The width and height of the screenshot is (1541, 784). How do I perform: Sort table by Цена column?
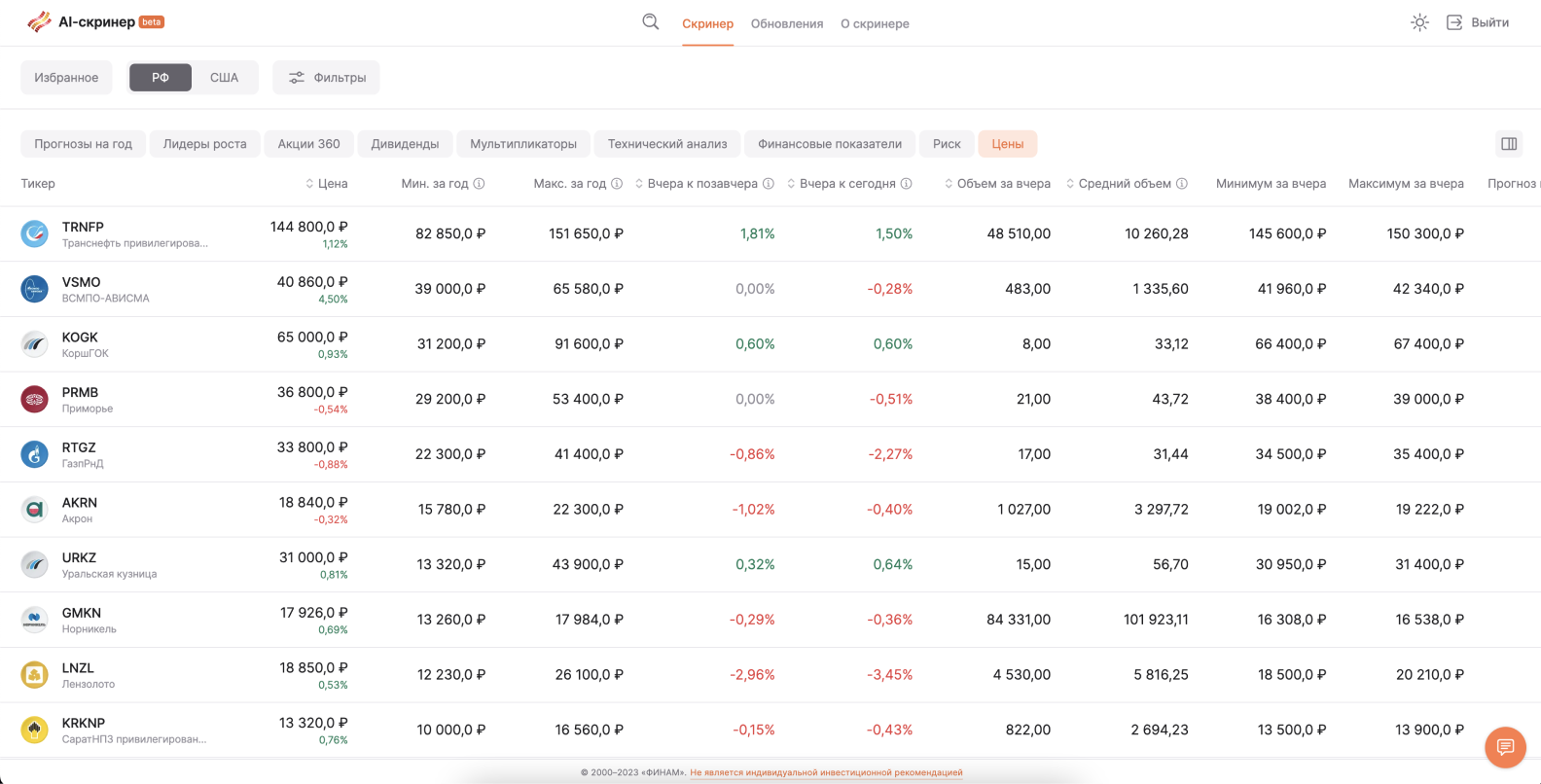tap(326, 184)
